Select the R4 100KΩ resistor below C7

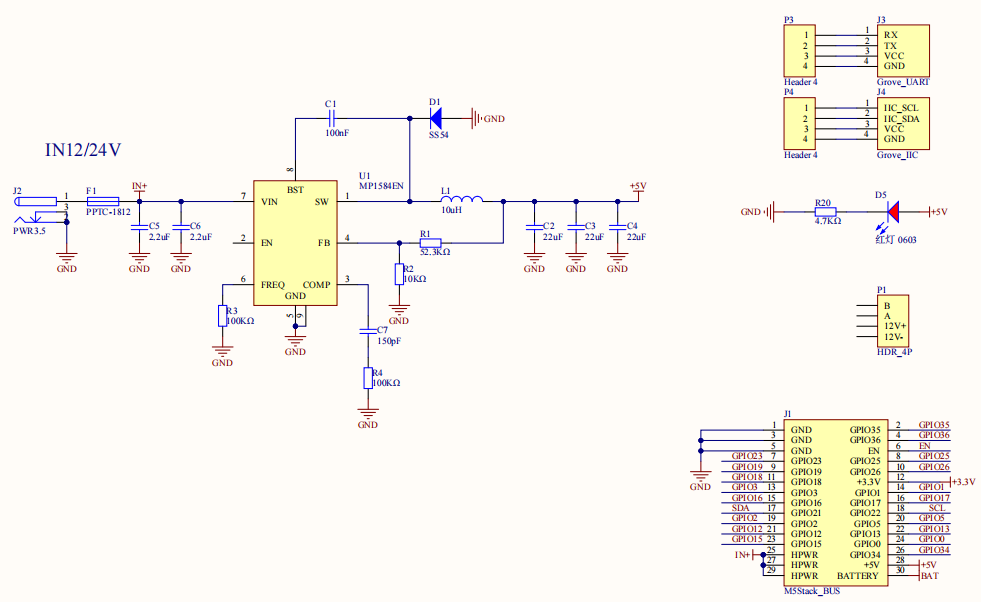tap(369, 378)
